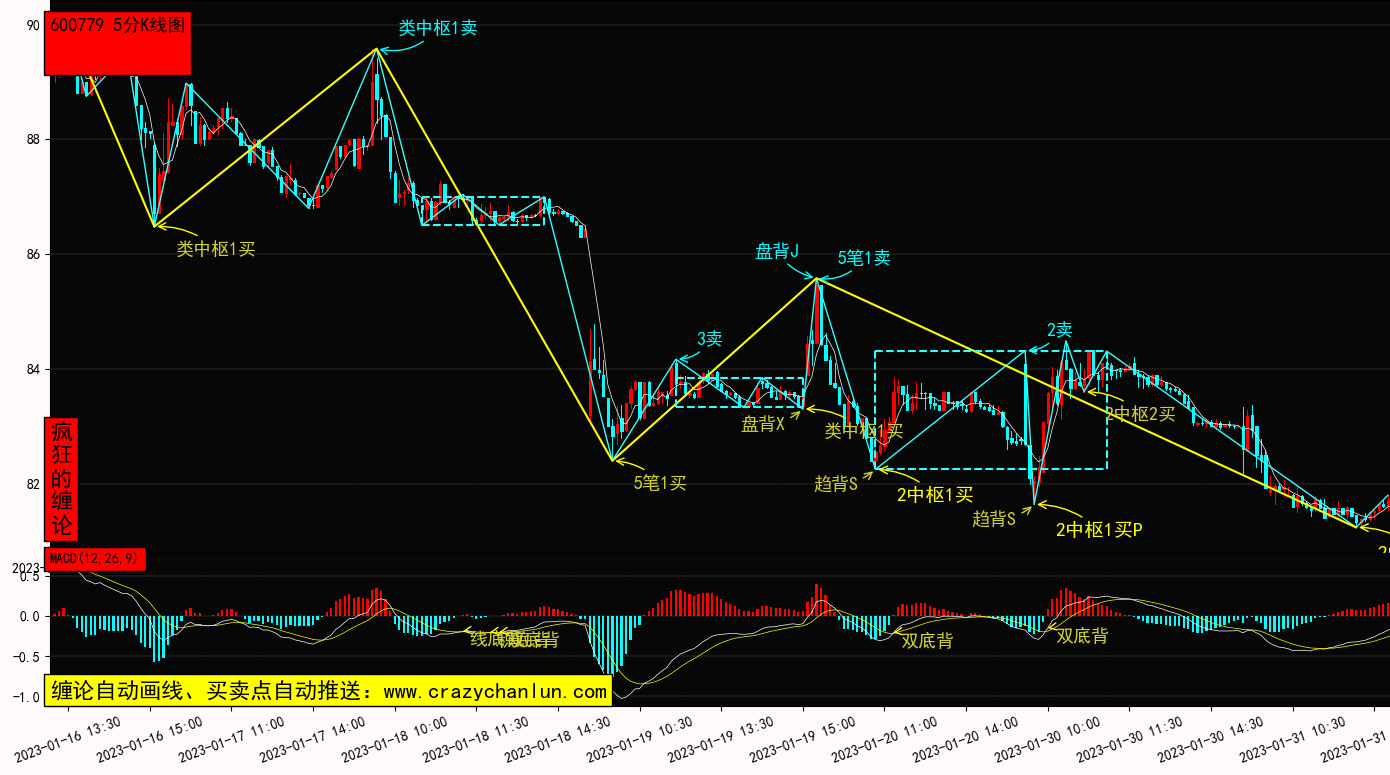Select the 2023-01-20 14:00 time label
This screenshot has height=775, width=1390.
[967, 738]
